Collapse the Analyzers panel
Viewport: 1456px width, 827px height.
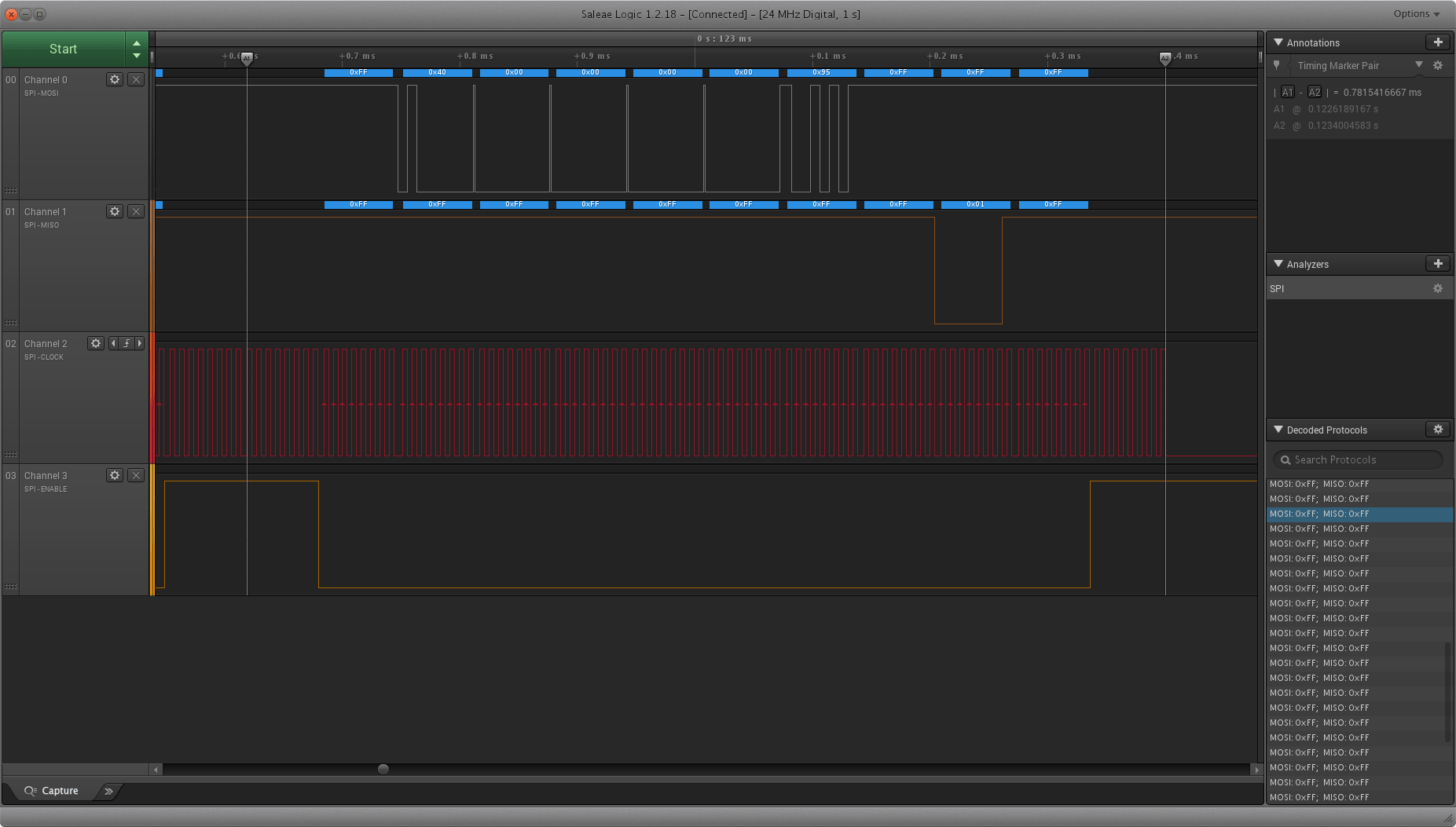pos(1278,264)
